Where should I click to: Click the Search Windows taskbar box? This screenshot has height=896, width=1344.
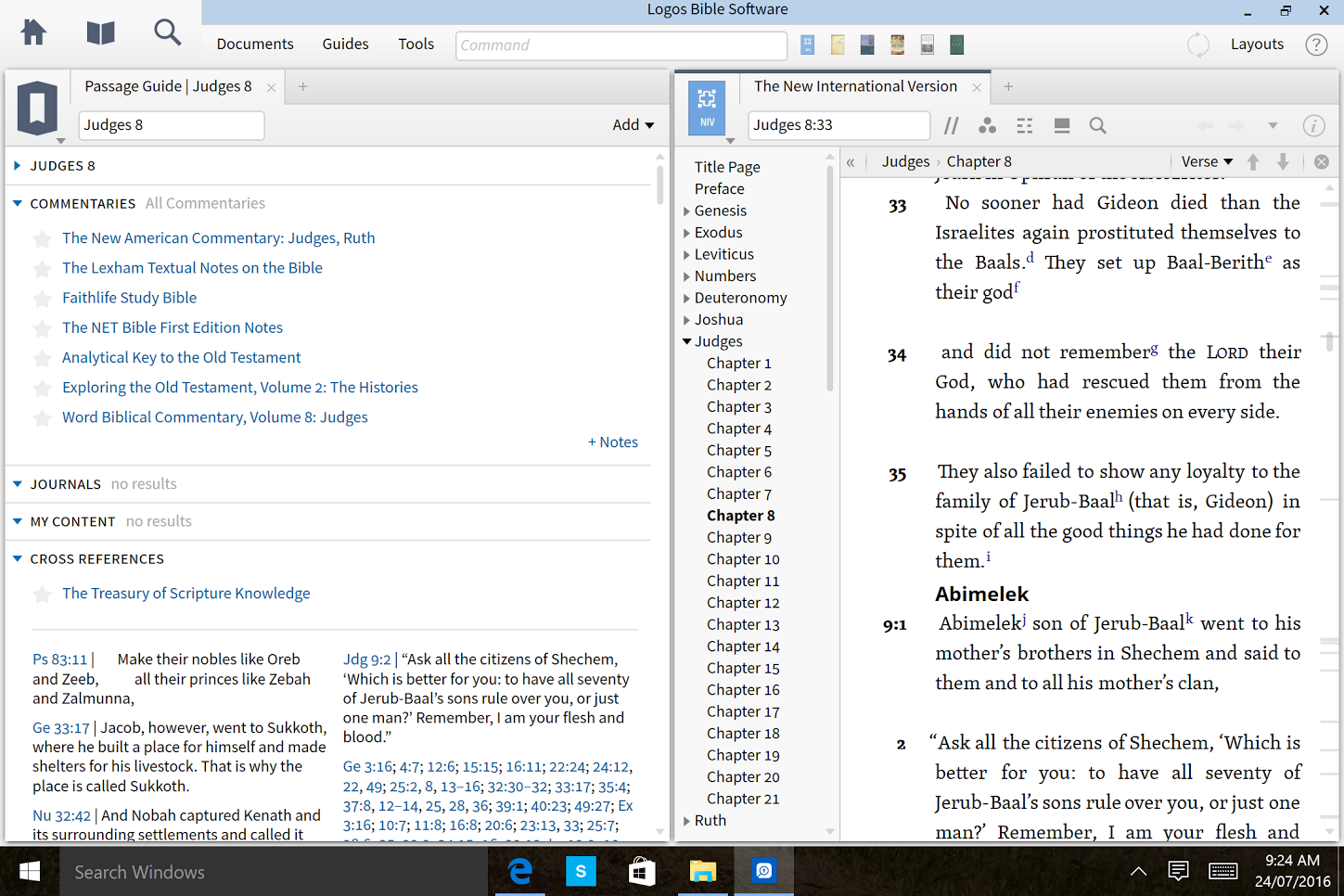(x=274, y=872)
